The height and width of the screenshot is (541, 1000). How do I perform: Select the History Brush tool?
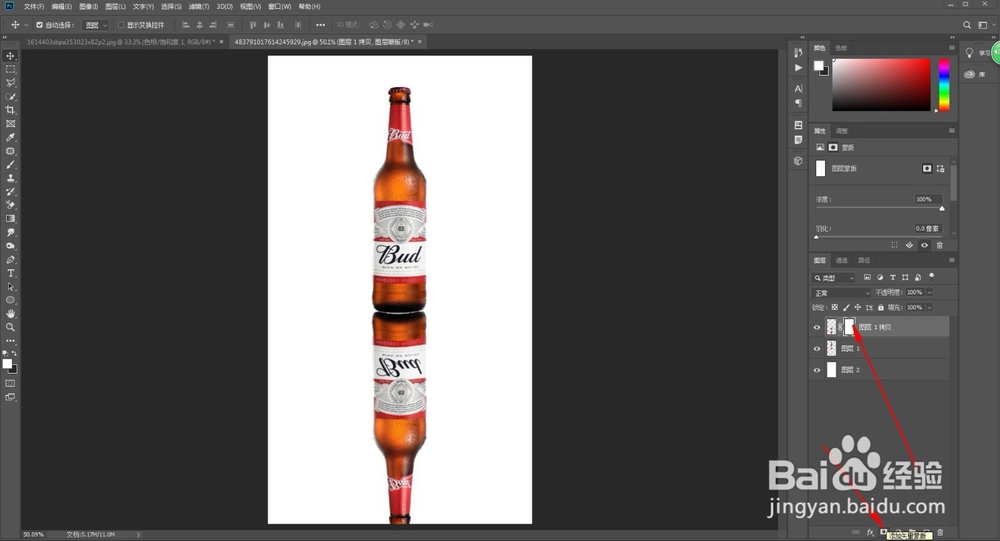10,191
